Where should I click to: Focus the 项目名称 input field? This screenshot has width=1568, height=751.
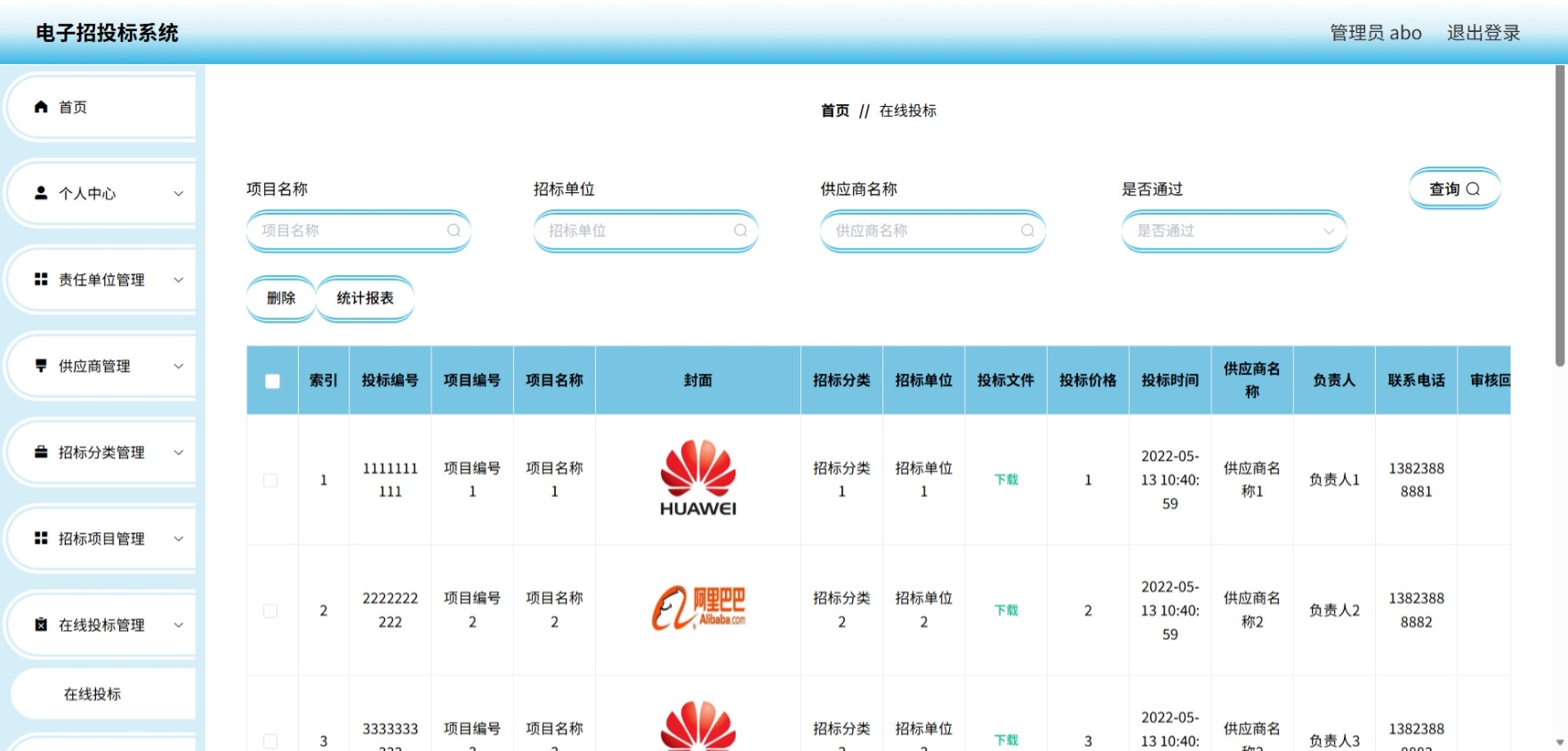pos(358,230)
